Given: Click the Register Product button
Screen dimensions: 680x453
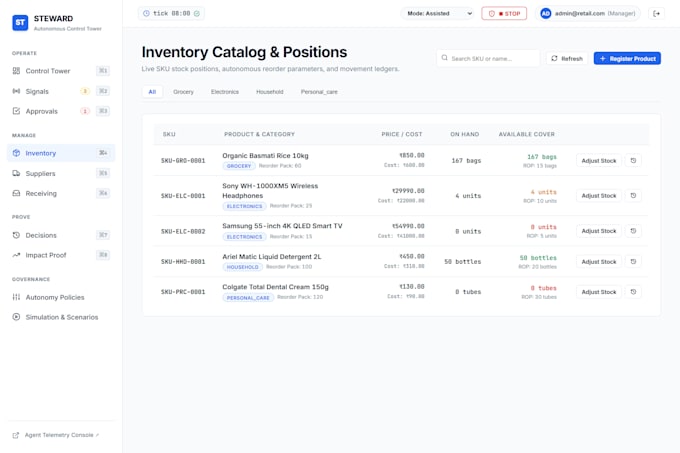Looking at the screenshot, I should coord(627,59).
